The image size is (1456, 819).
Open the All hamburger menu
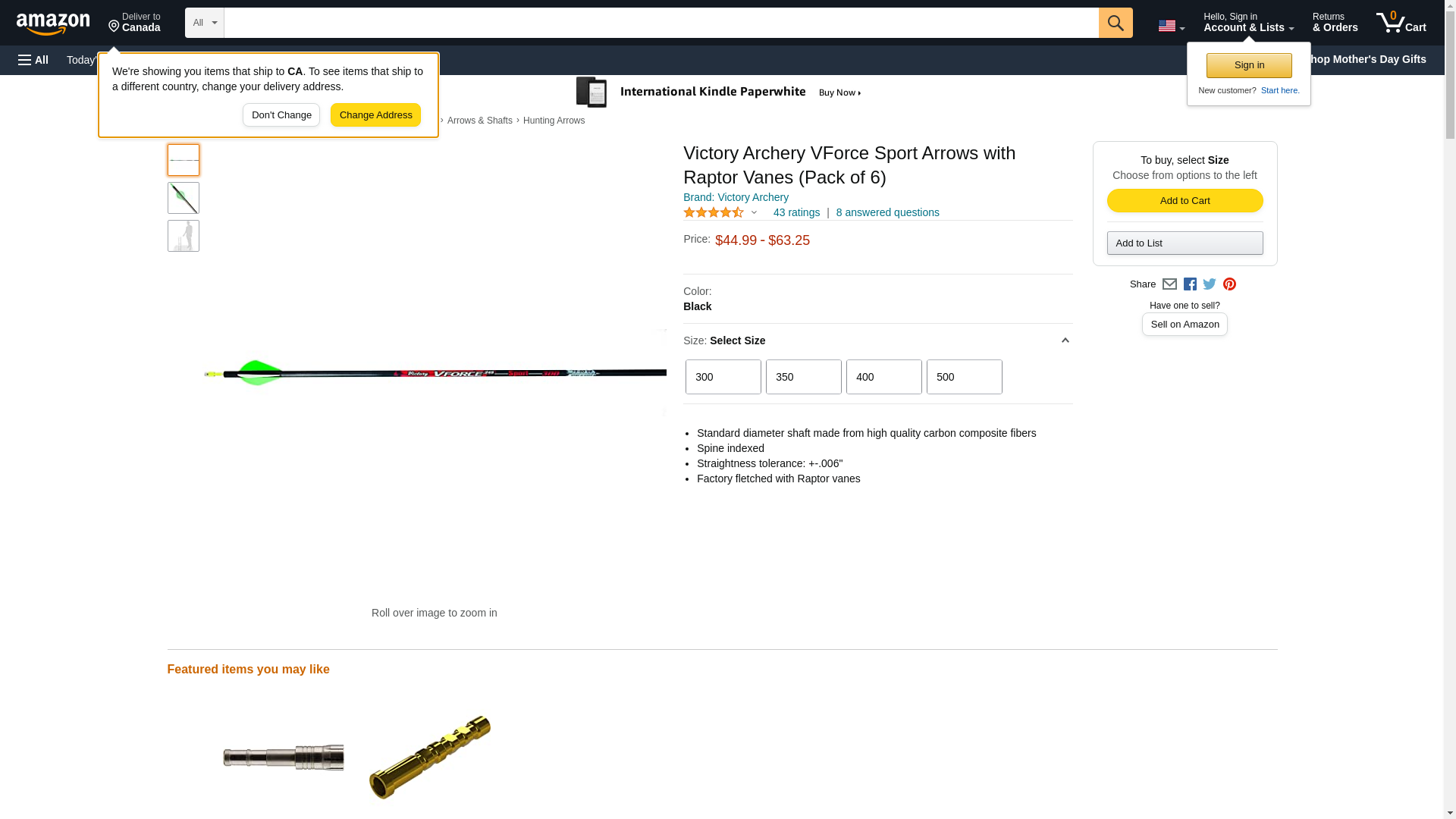(x=33, y=60)
